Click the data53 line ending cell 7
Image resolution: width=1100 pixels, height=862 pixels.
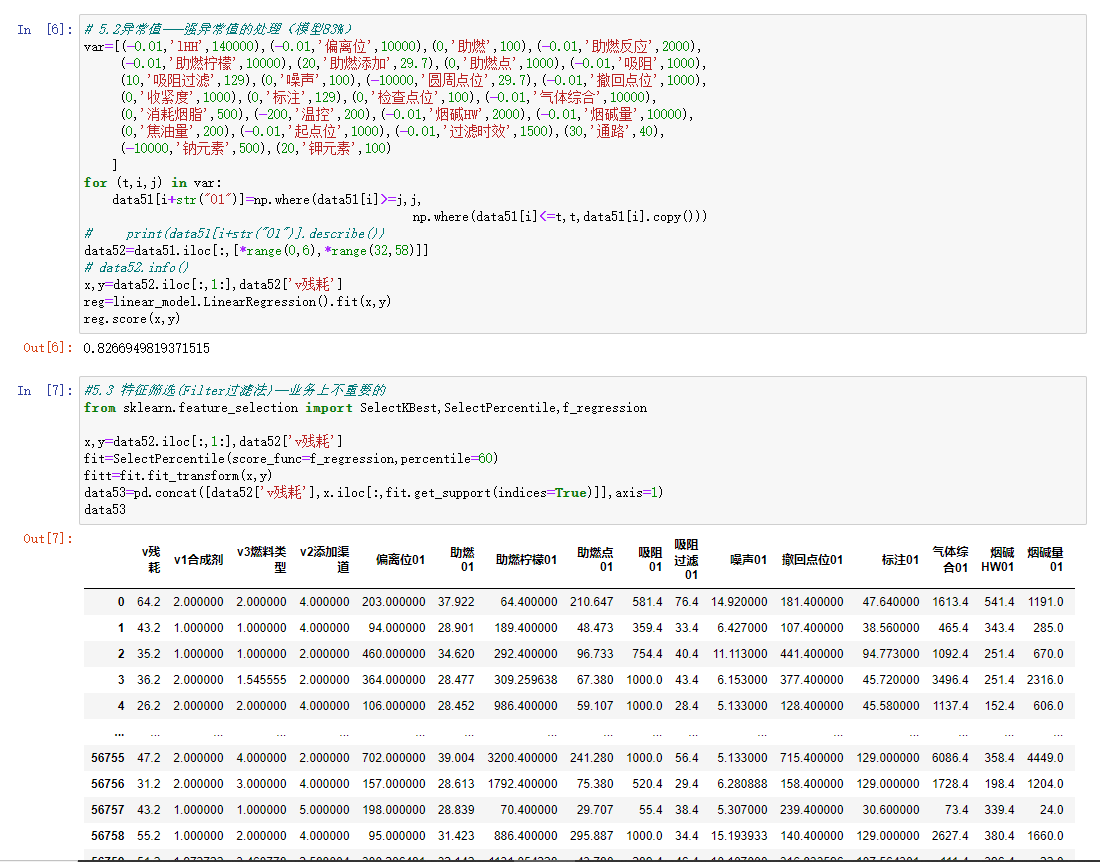pyautogui.click(x=105, y=510)
